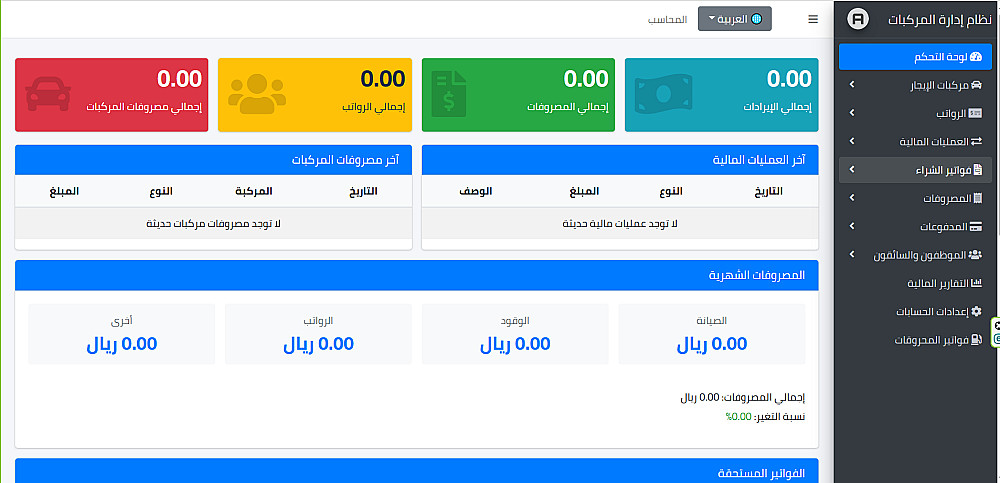The image size is (1000, 483).
Task: Click the الوقود expense tile
Action: 515,334
